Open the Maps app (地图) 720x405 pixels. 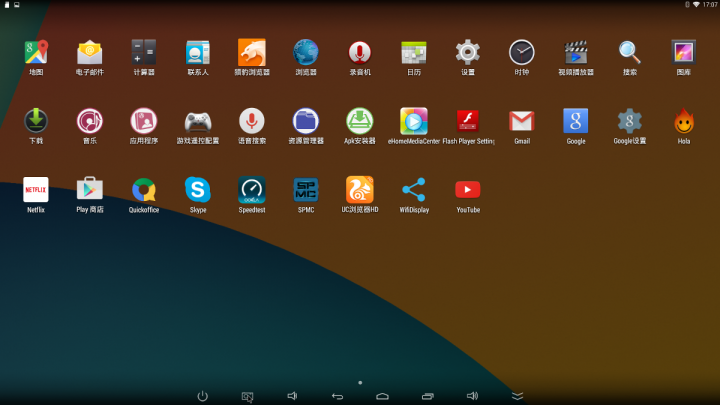36,52
